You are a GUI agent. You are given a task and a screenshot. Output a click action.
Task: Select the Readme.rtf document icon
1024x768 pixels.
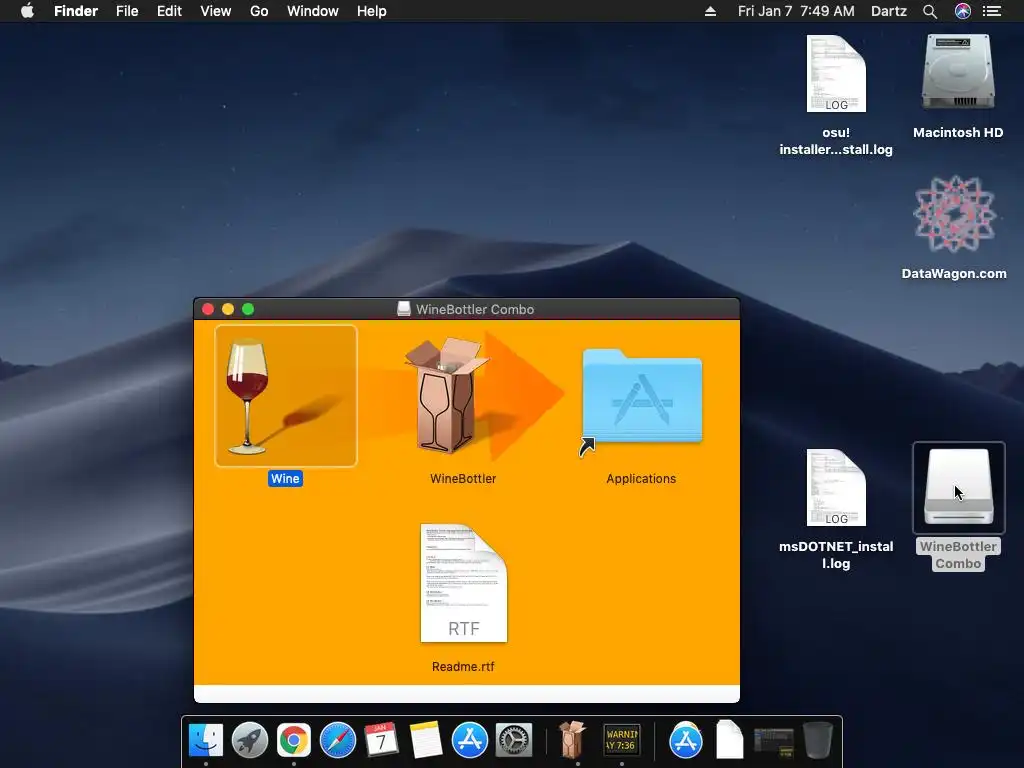pos(464,583)
